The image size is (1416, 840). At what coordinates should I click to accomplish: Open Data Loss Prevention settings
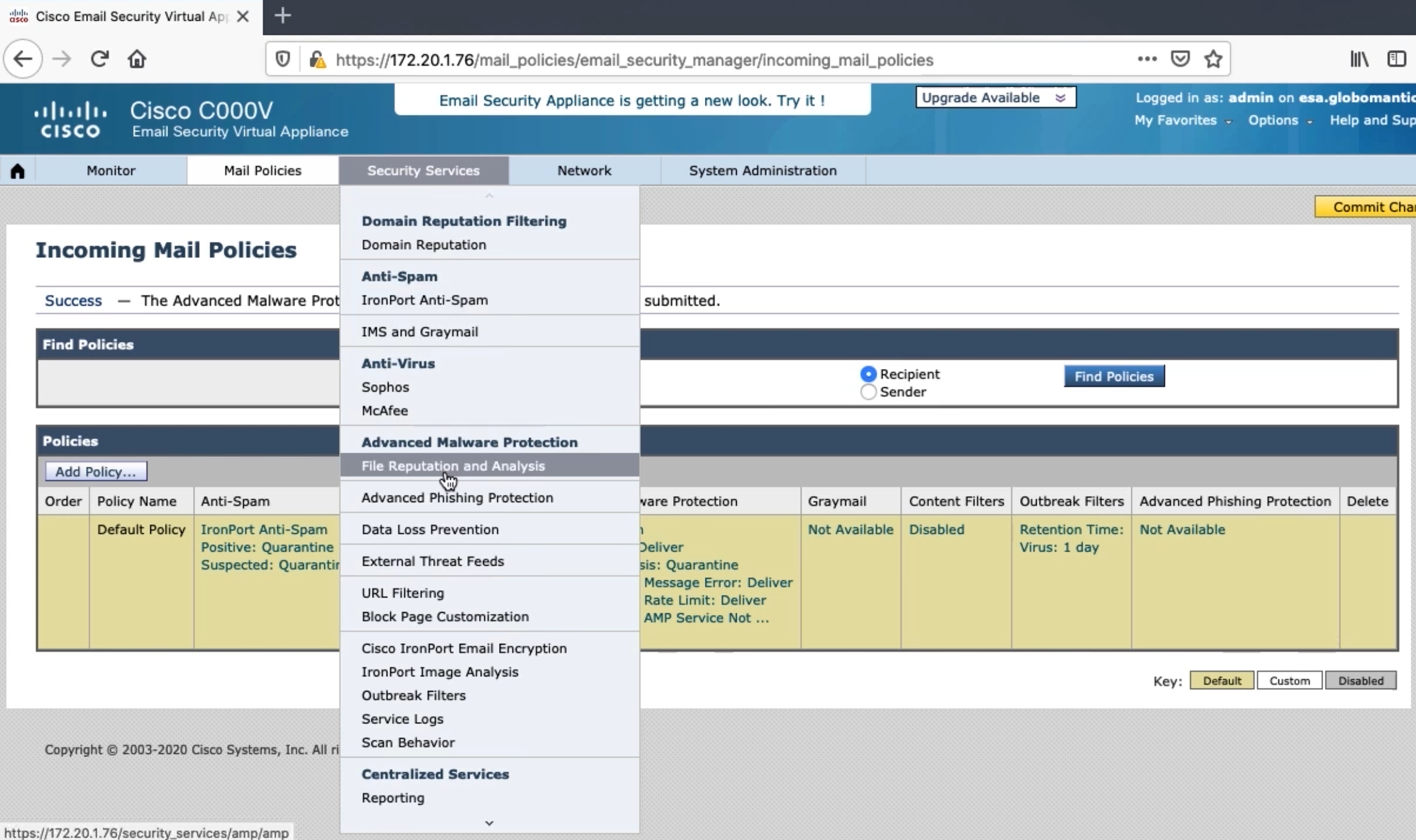[x=430, y=530]
